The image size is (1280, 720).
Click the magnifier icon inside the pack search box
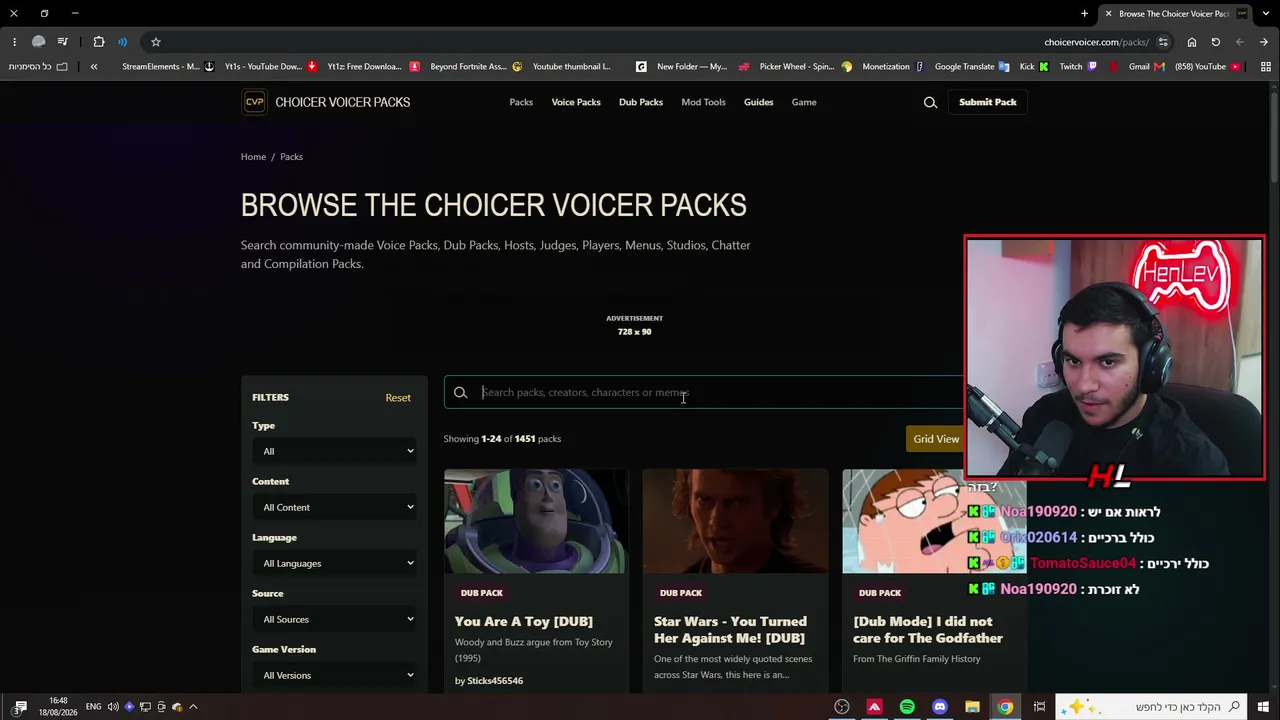460,393
